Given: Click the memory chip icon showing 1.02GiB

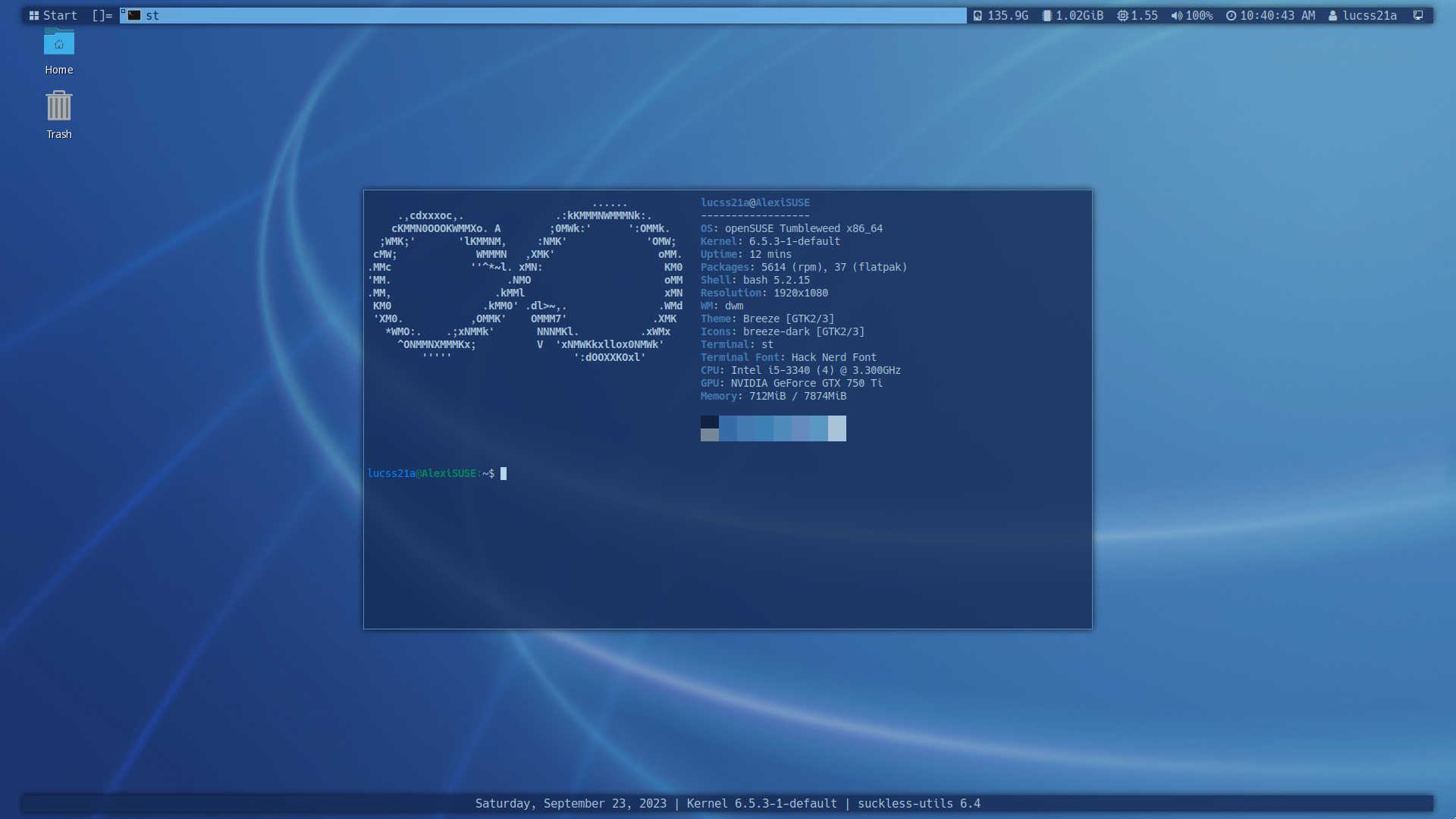Looking at the screenshot, I should tap(1047, 15).
